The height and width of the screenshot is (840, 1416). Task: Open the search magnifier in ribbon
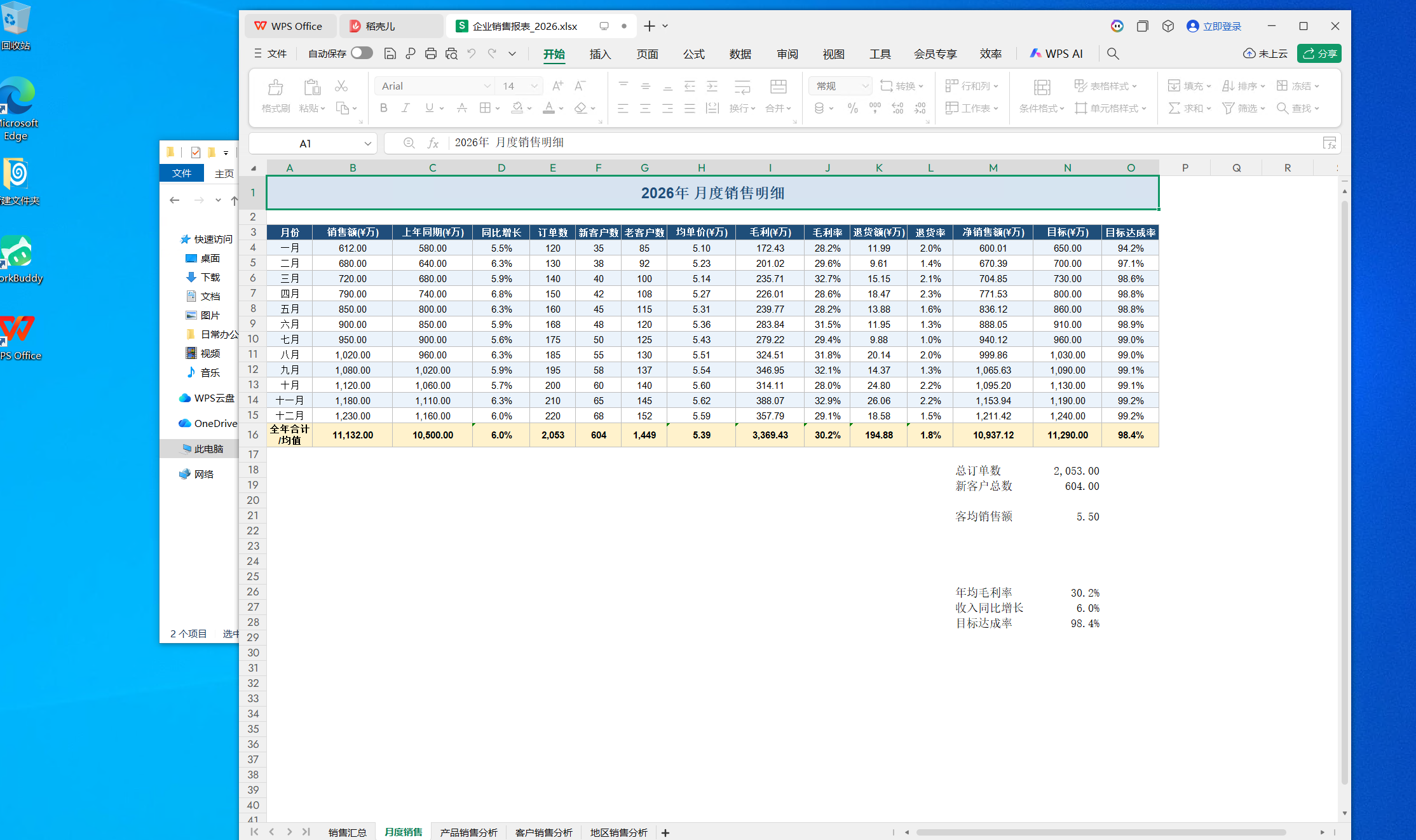tap(1113, 53)
